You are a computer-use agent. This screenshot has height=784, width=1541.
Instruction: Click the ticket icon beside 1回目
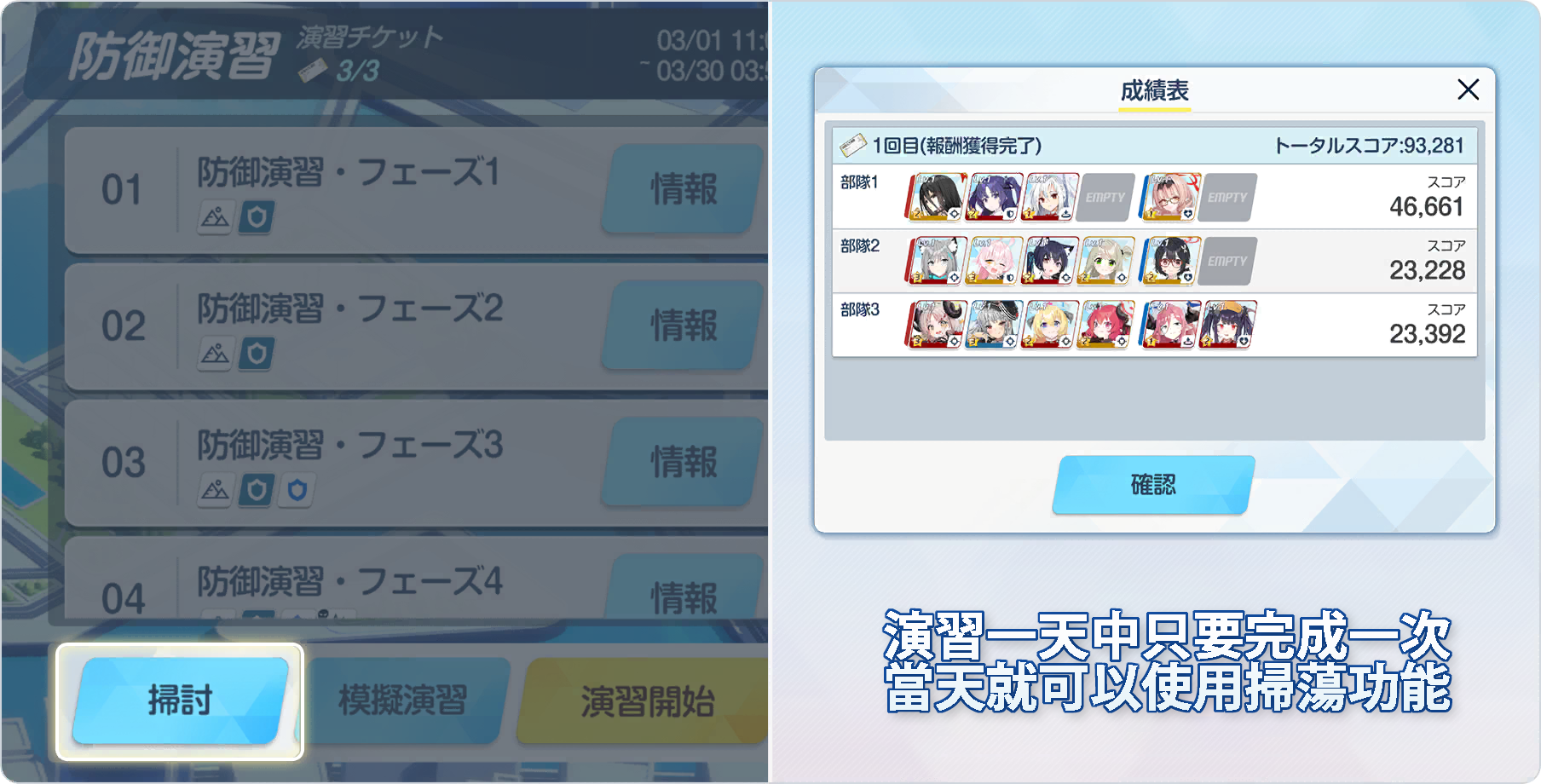(853, 146)
